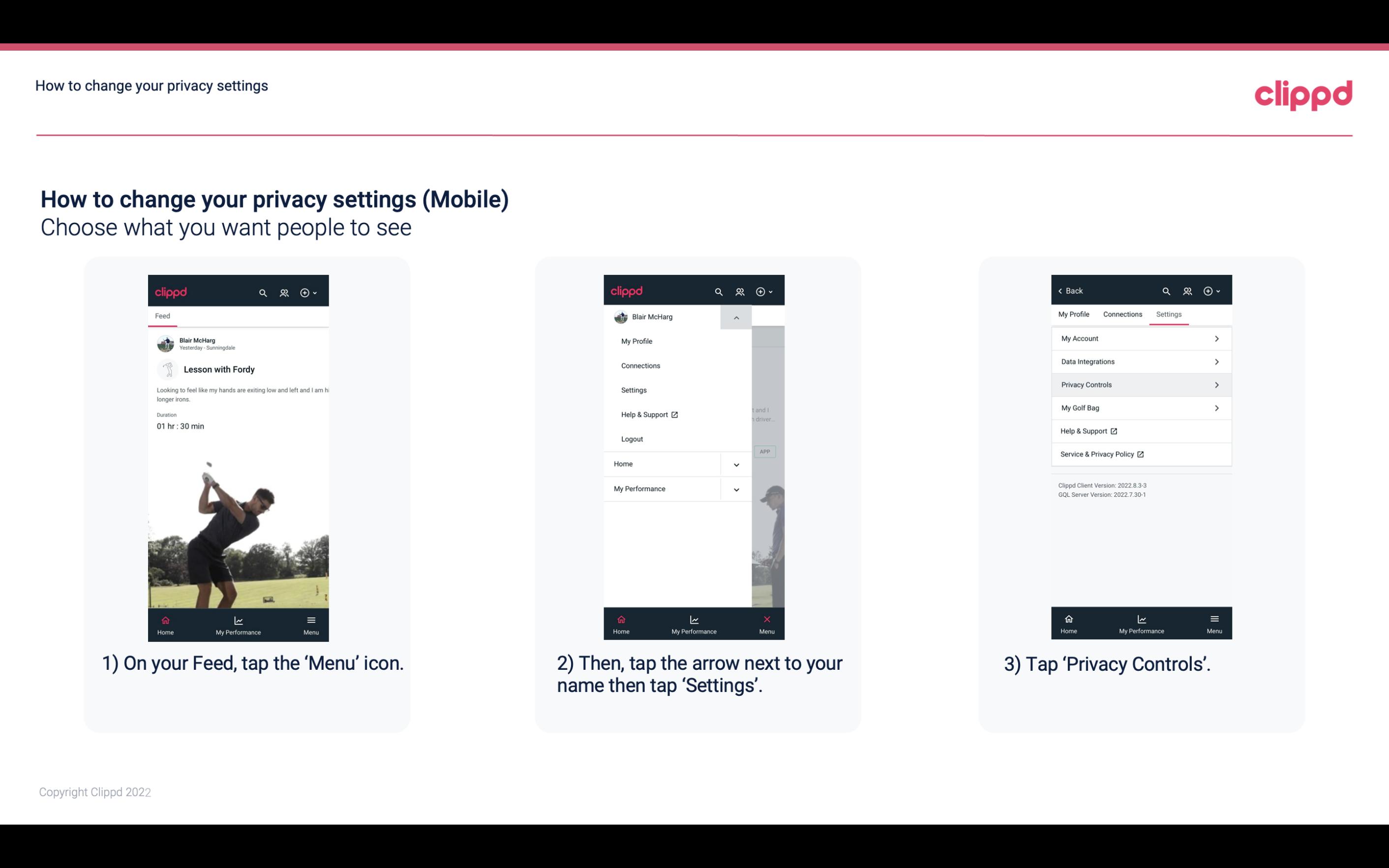Tap the Search icon in top bar
Viewport: 1389px width, 868px height.
point(263,291)
